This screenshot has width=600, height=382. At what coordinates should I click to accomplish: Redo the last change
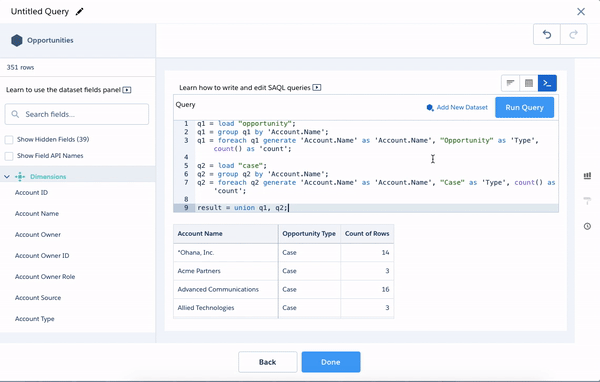(x=574, y=34)
